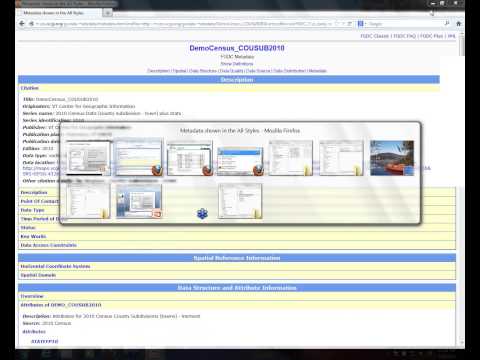Screen dimensions: 480x360
Task: Click the Firefox Home icon
Action: pos(459,24)
